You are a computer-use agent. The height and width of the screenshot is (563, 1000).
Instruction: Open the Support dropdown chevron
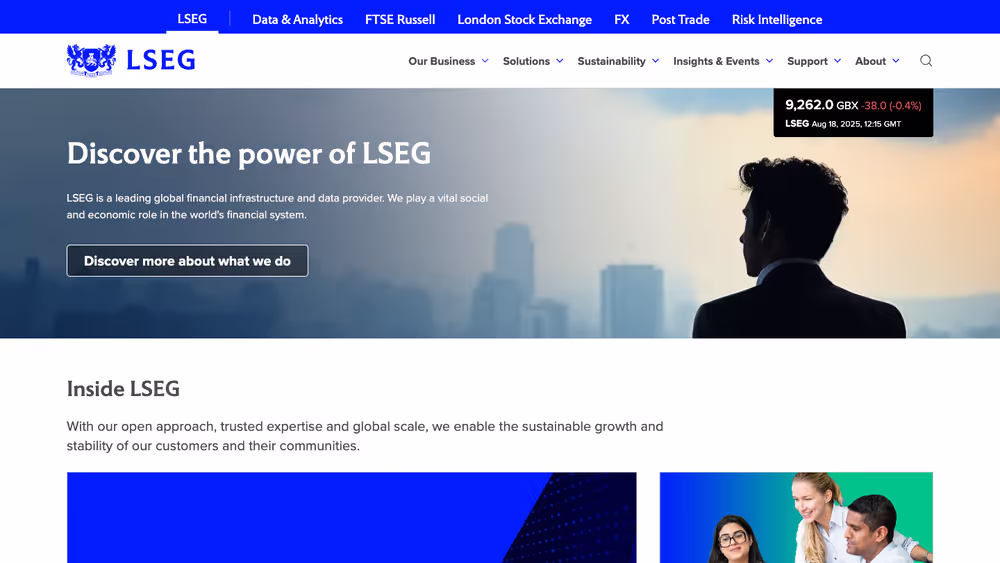tap(837, 61)
